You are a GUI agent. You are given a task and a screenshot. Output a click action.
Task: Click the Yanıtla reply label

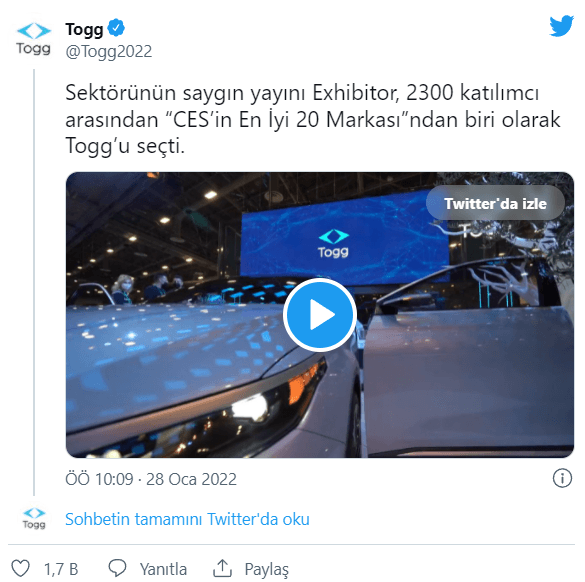(x=163, y=569)
